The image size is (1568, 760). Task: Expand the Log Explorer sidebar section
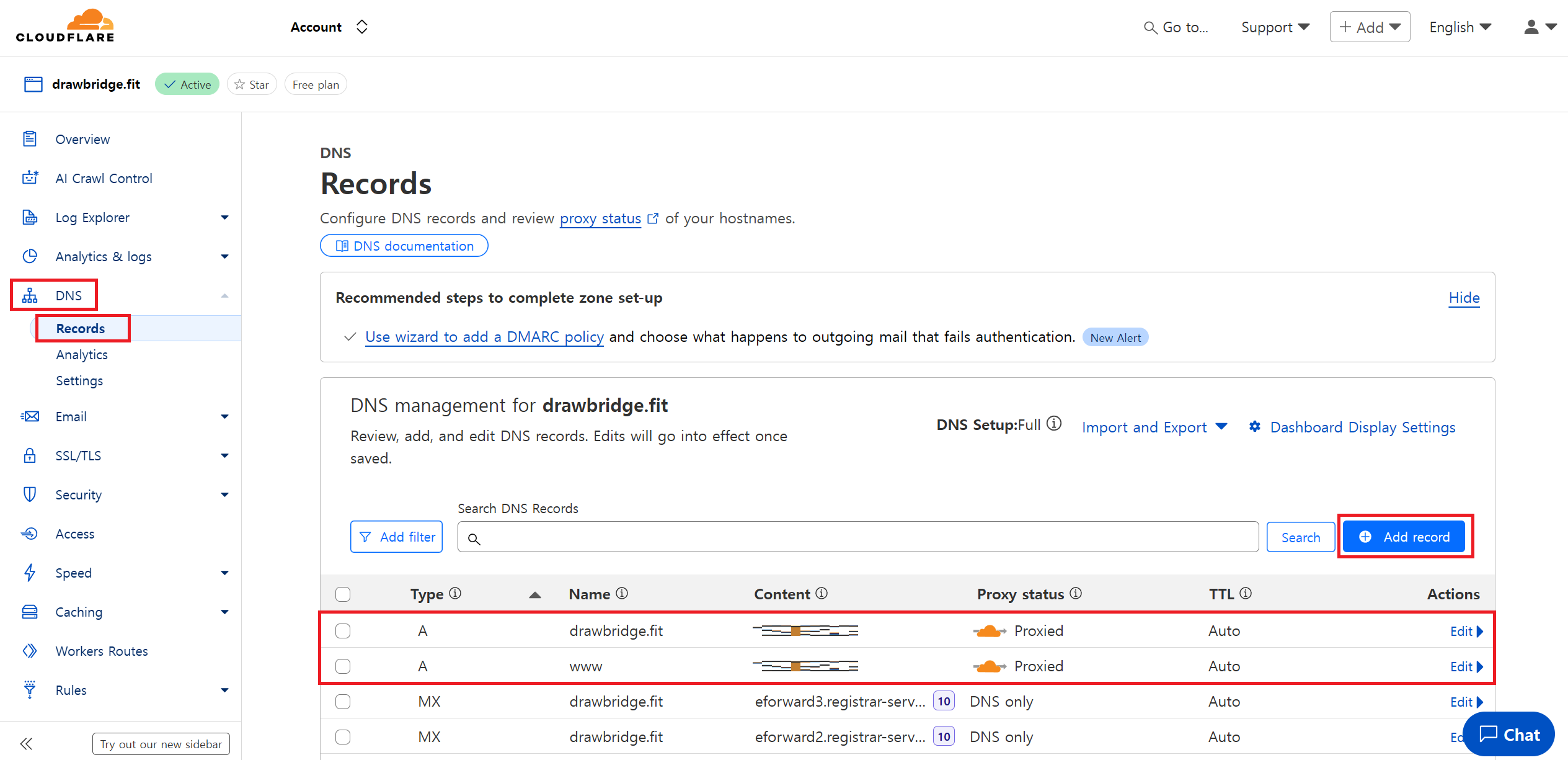coord(224,217)
